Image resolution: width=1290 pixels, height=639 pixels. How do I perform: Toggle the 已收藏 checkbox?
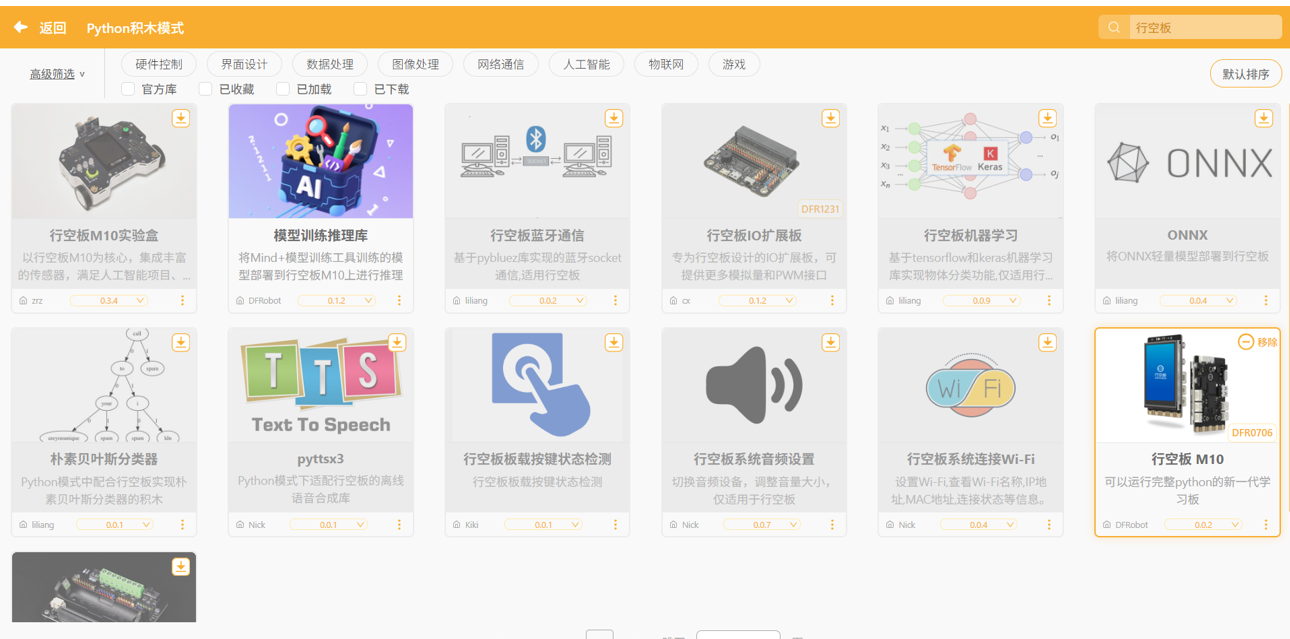point(205,89)
